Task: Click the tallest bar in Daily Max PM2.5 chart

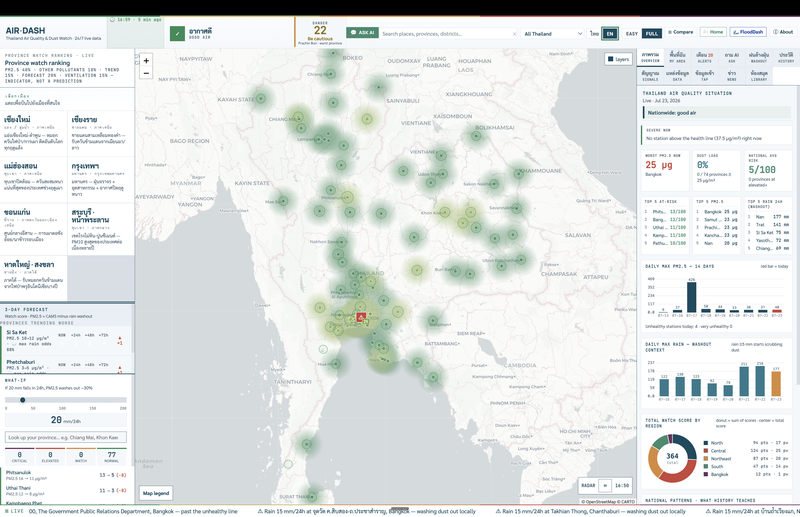Action: pyautogui.click(x=691, y=297)
